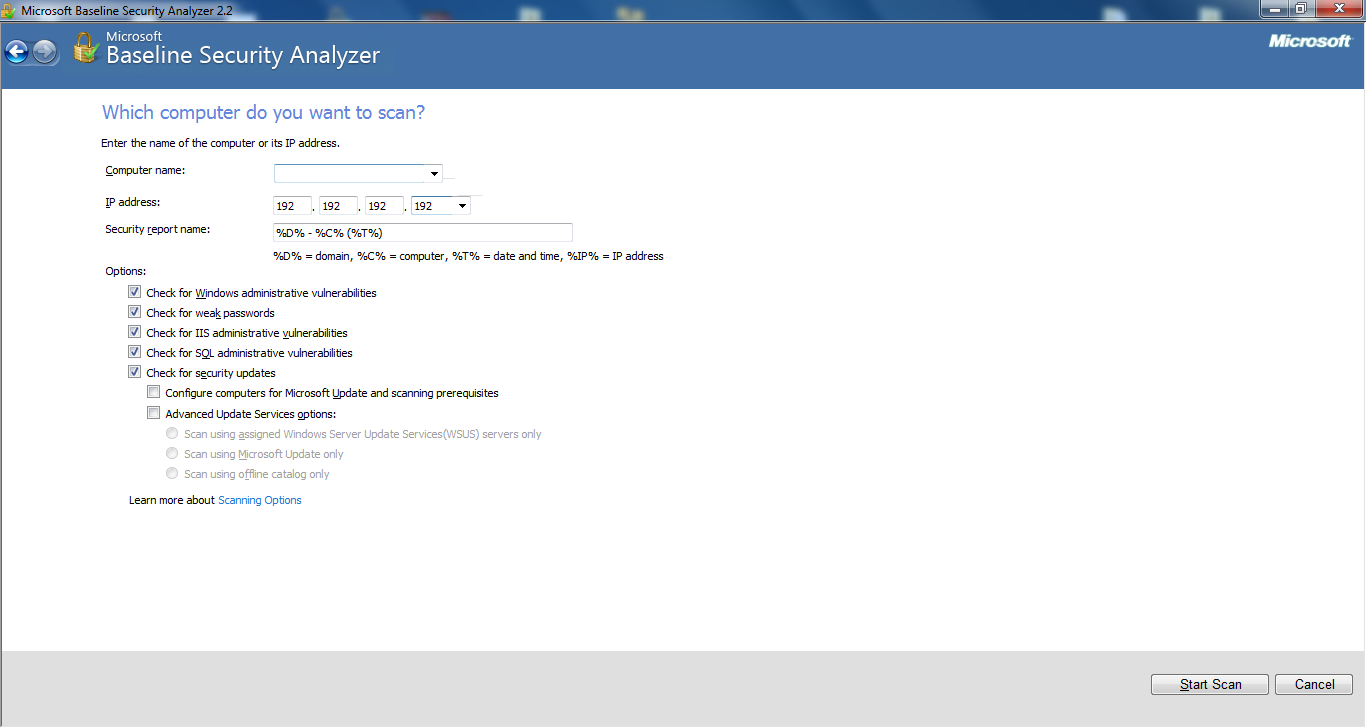
Task: Uncheck Check for Windows administrative vulnerabilities
Action: (x=135, y=293)
